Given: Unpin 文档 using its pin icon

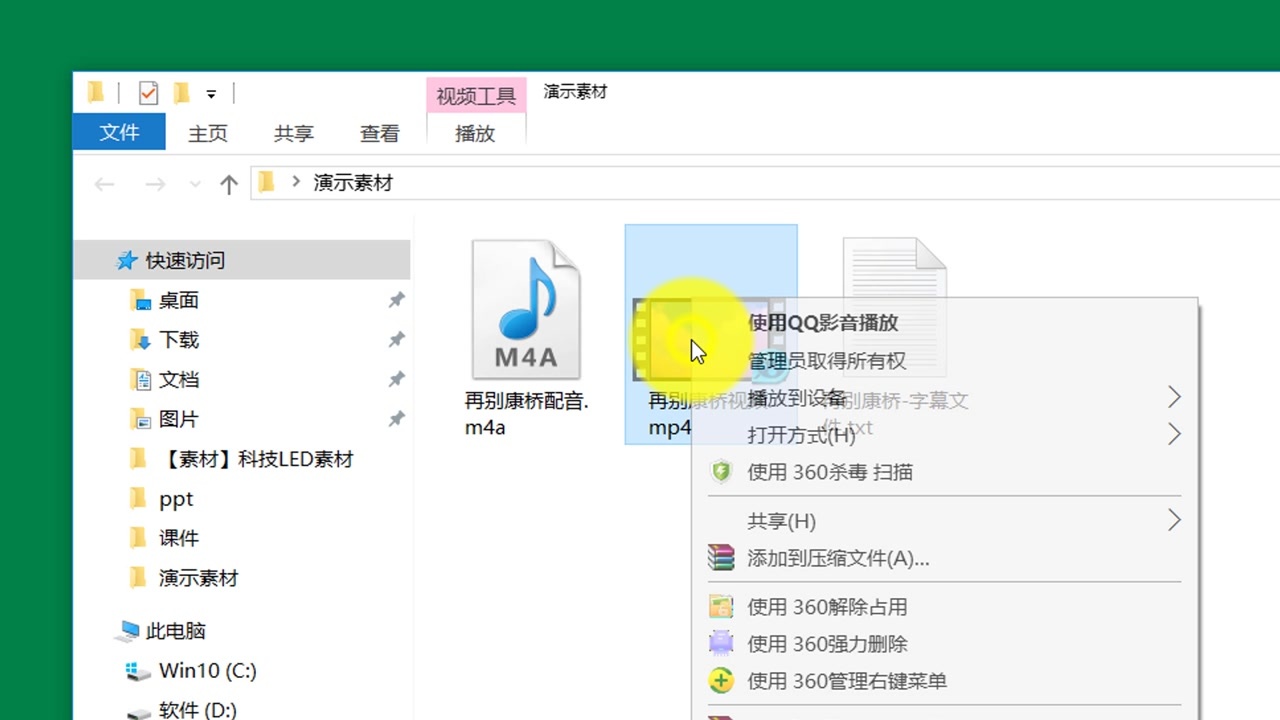Looking at the screenshot, I should [x=396, y=380].
